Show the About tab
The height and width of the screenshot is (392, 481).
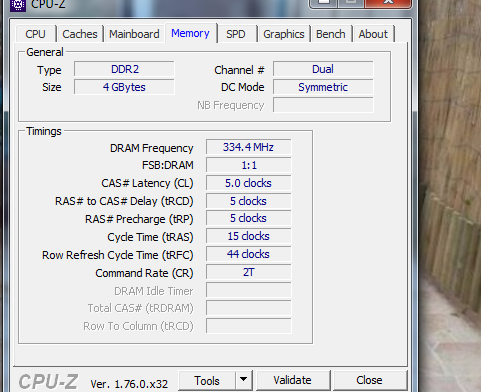pos(373,34)
